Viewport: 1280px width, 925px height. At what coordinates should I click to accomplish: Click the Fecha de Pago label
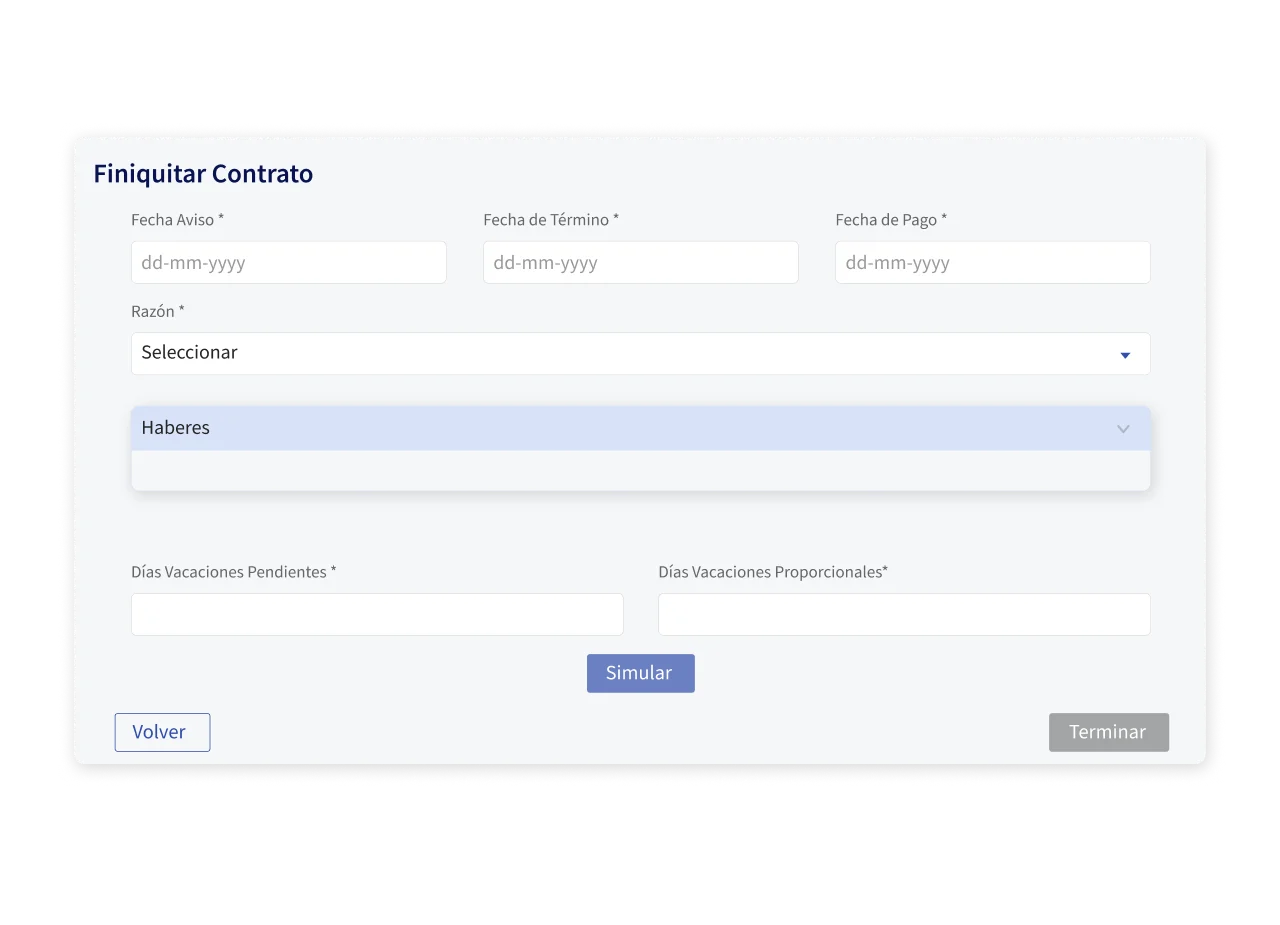[891, 220]
